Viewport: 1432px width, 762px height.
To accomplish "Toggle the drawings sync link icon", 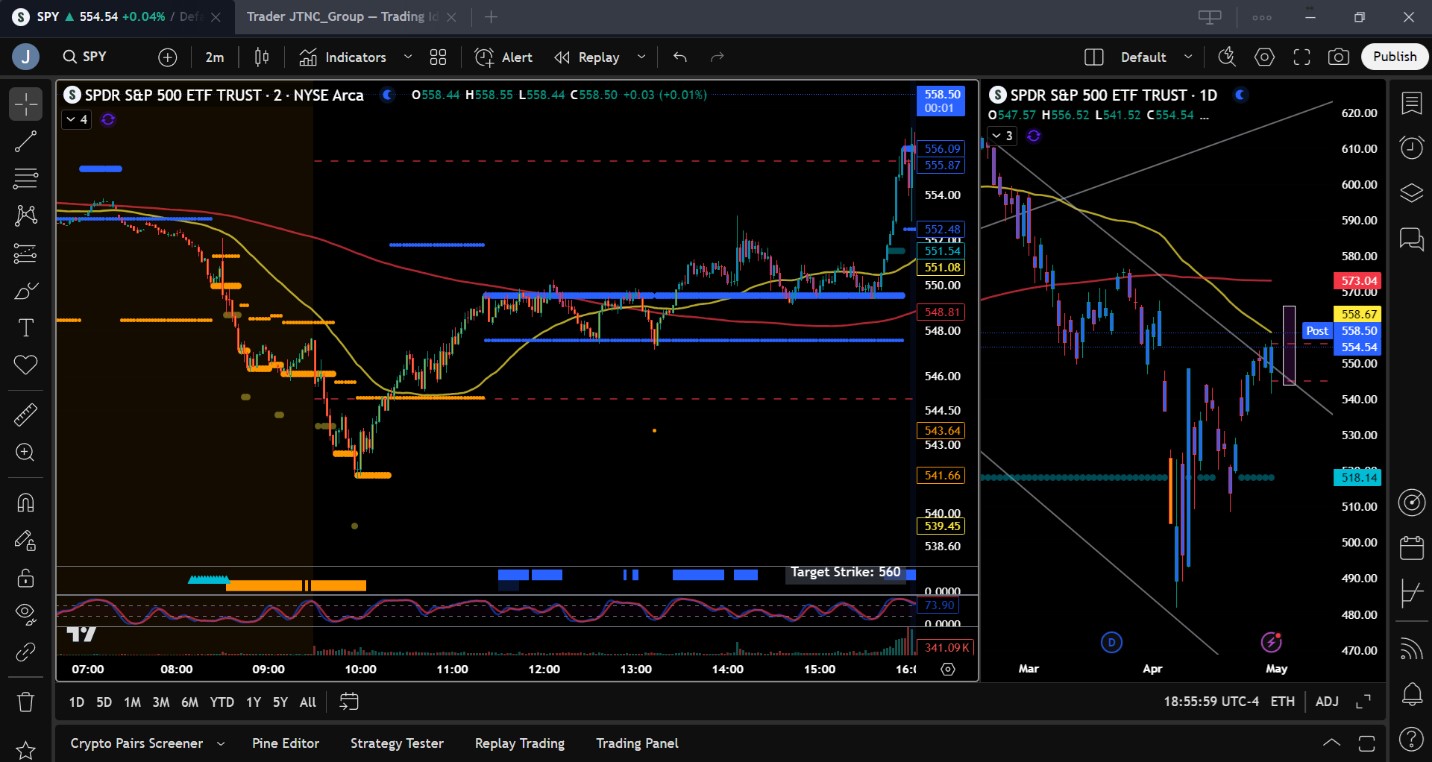I will click(x=26, y=652).
